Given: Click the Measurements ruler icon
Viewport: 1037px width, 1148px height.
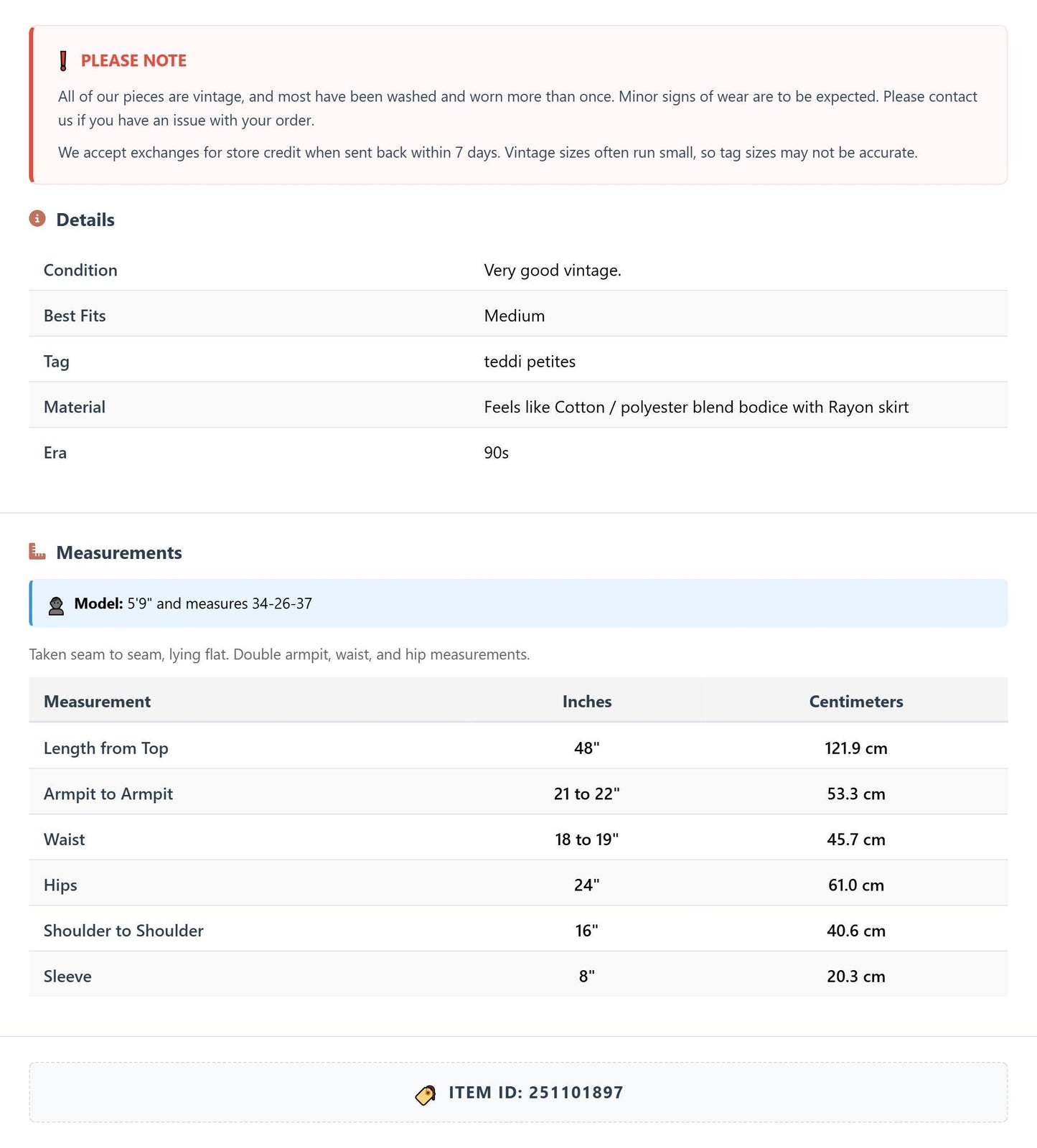Looking at the screenshot, I should (37, 552).
